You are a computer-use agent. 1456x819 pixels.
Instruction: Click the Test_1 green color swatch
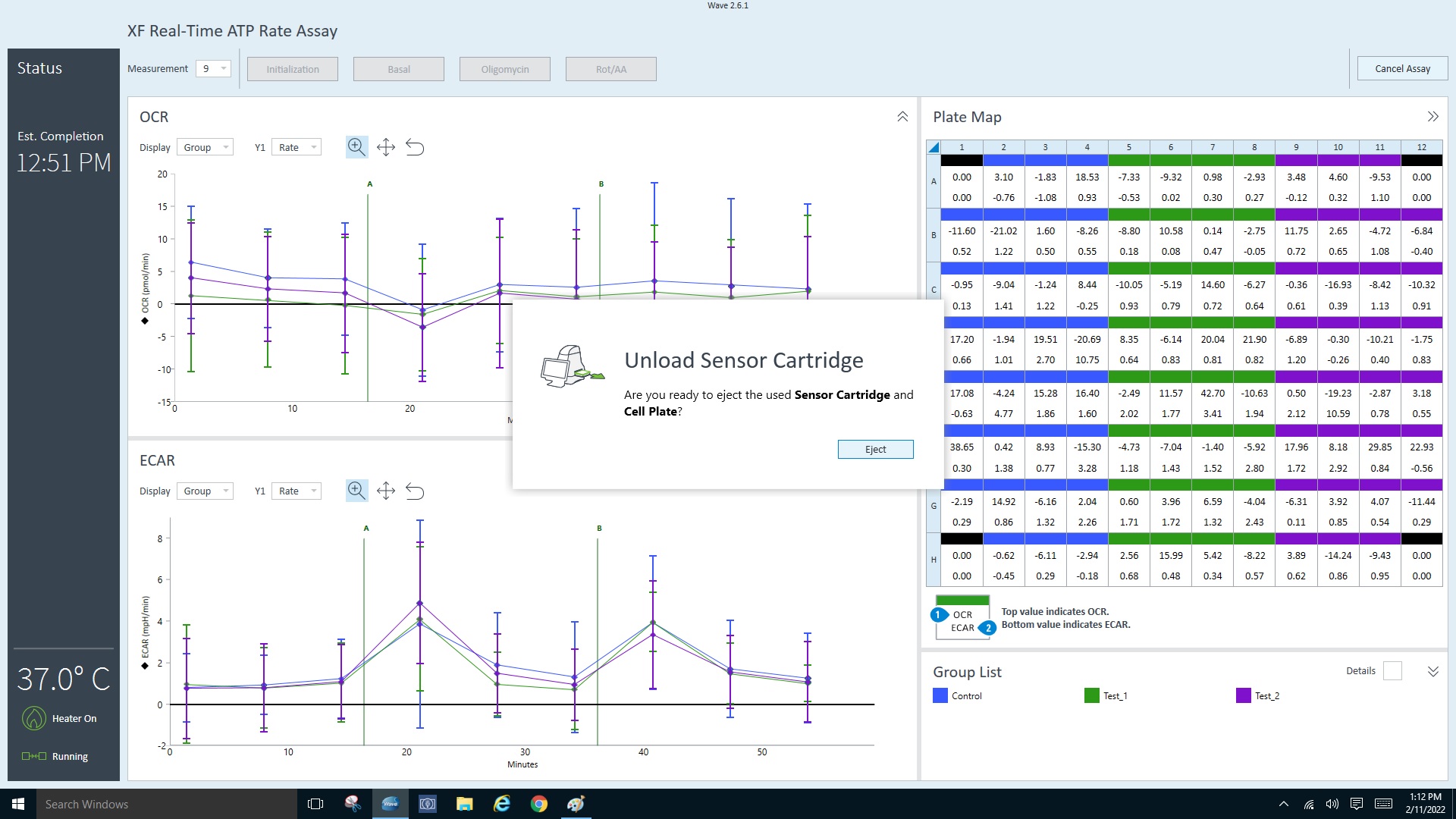(x=1091, y=695)
